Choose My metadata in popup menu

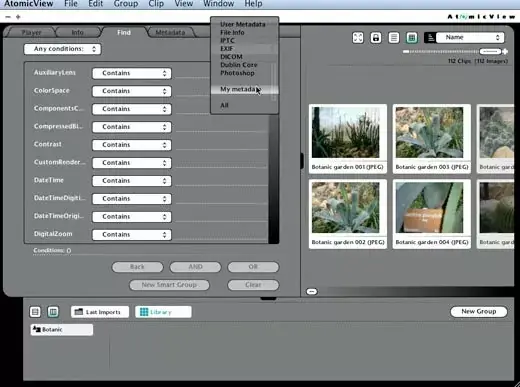click(244, 89)
